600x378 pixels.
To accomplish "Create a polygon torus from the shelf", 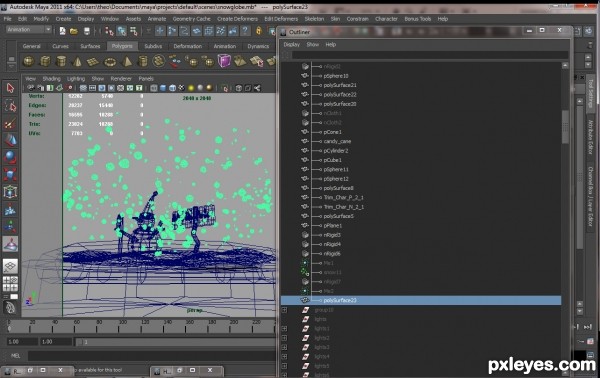I will 110,62.
